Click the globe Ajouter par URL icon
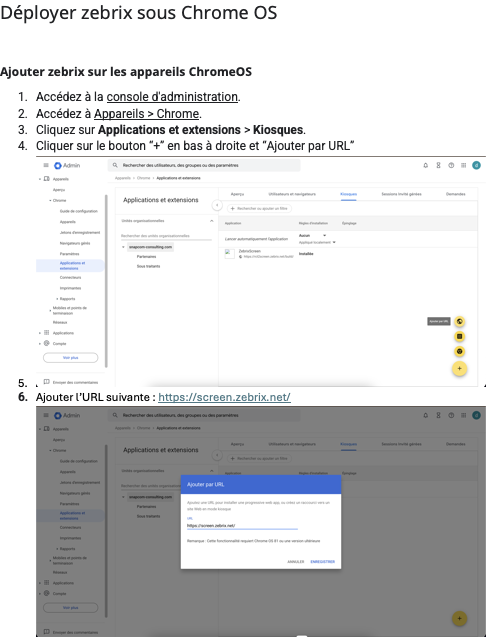486x639 pixels. [460, 322]
